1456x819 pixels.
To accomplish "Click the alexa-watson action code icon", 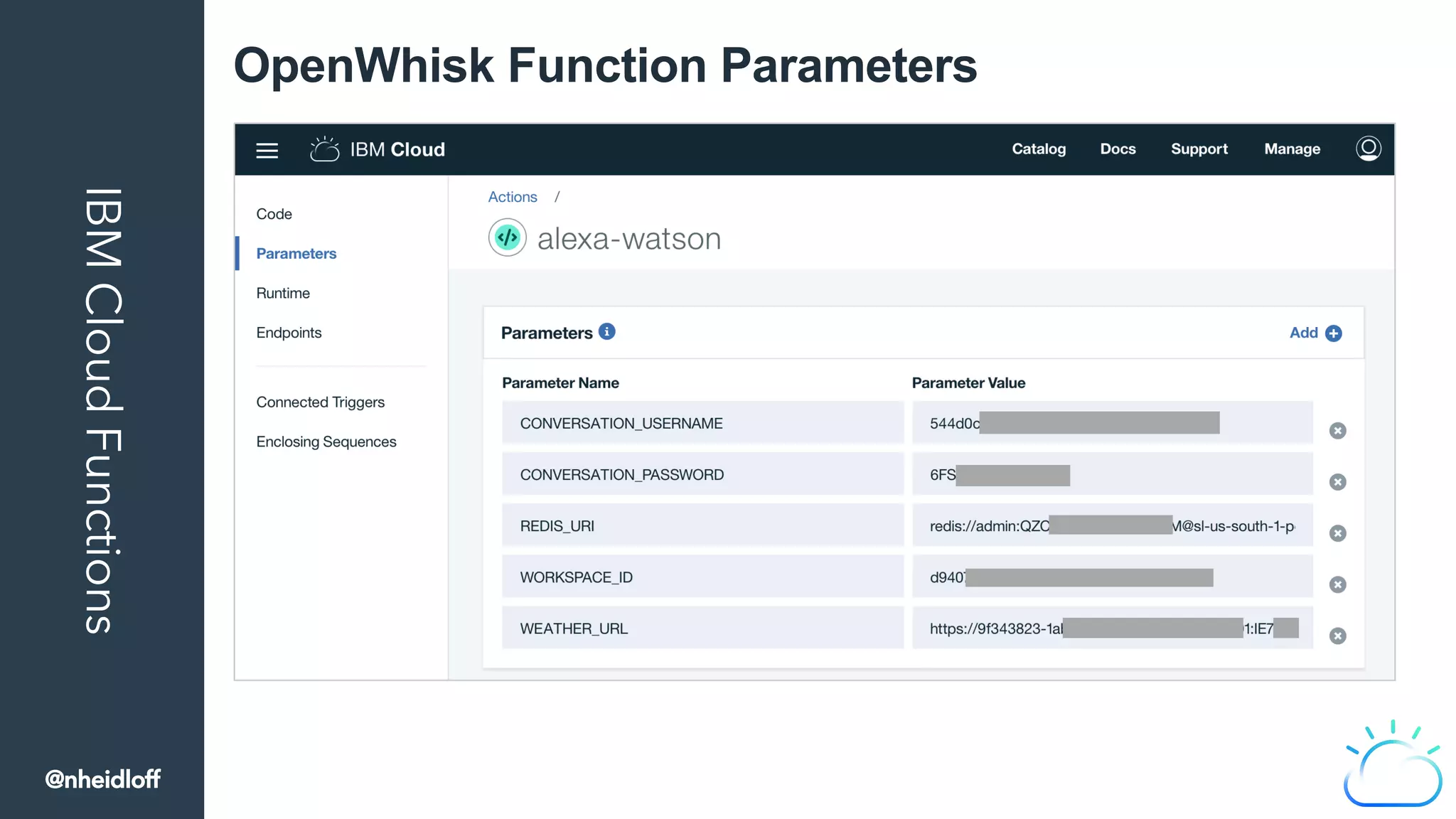I will pos(507,237).
